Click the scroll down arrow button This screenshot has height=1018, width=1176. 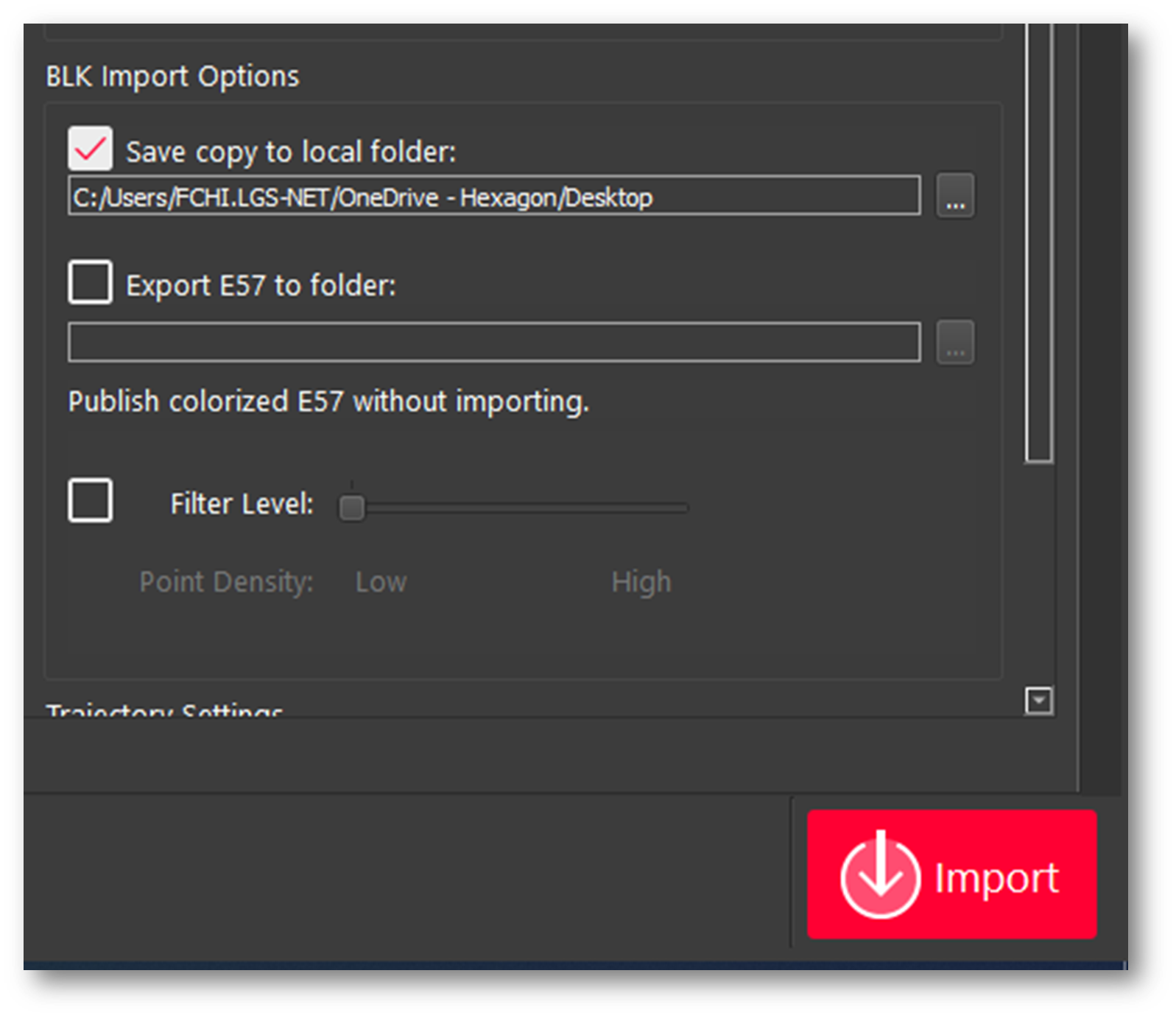pyautogui.click(x=1038, y=701)
